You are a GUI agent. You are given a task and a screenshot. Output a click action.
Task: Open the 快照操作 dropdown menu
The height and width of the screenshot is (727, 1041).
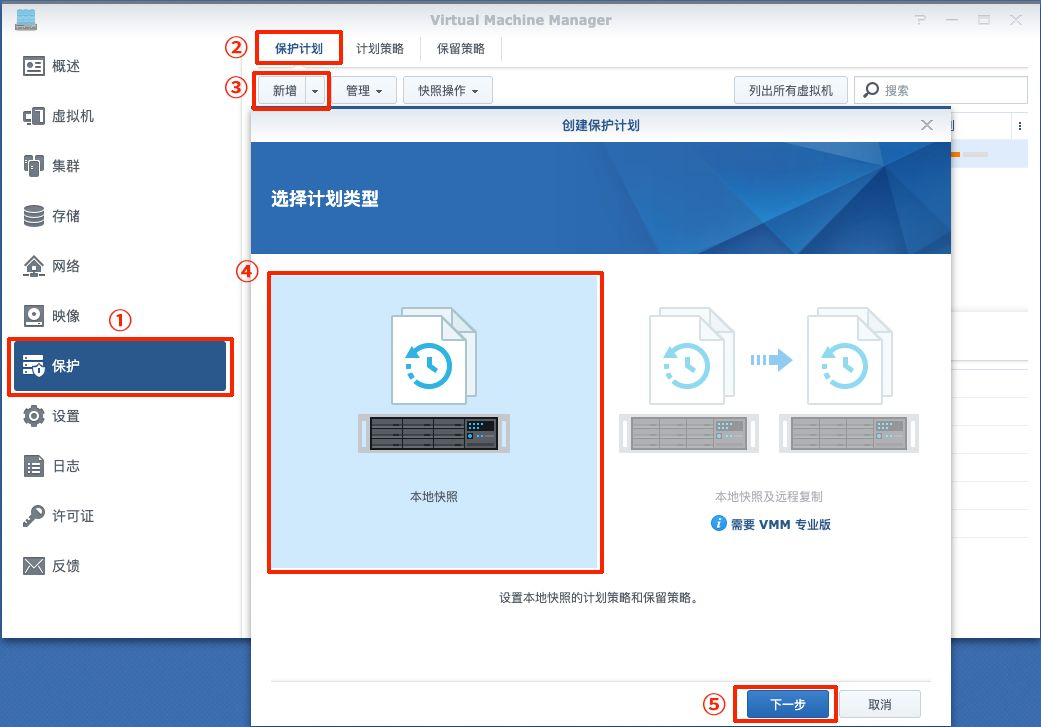[x=448, y=90]
